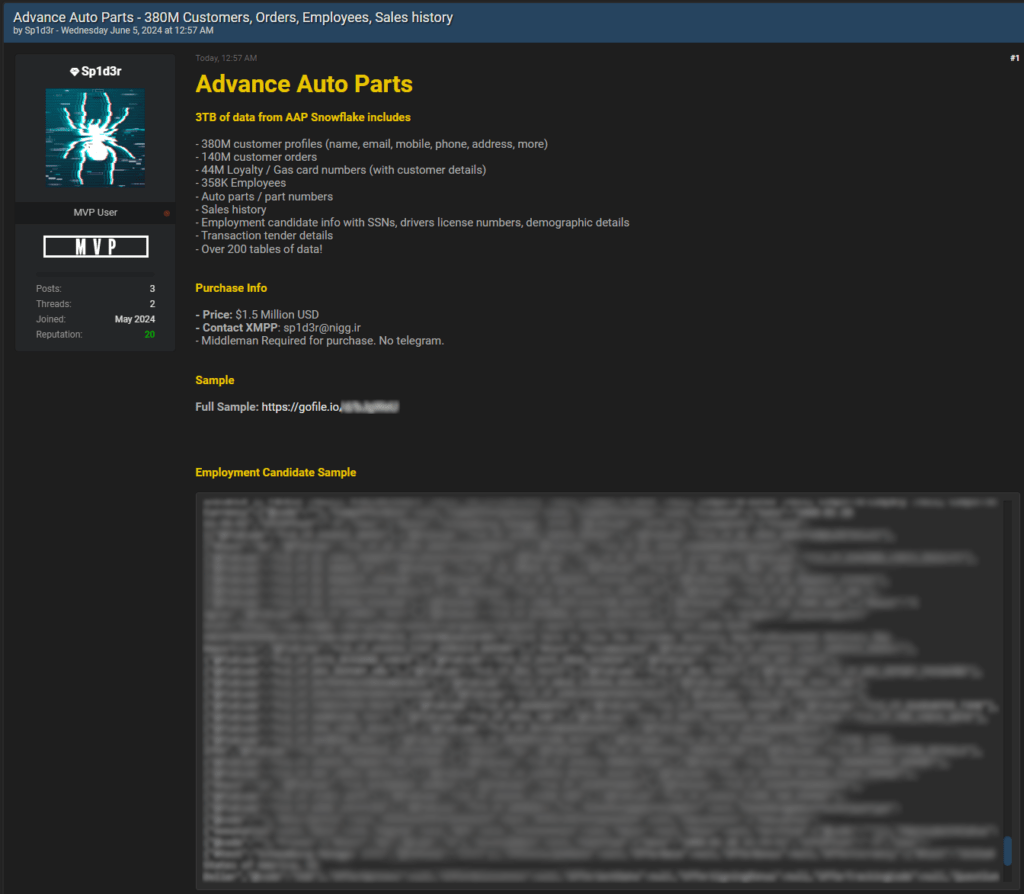
Task: Click the 'Price: $1.5 Million USD' line
Action: point(257,315)
